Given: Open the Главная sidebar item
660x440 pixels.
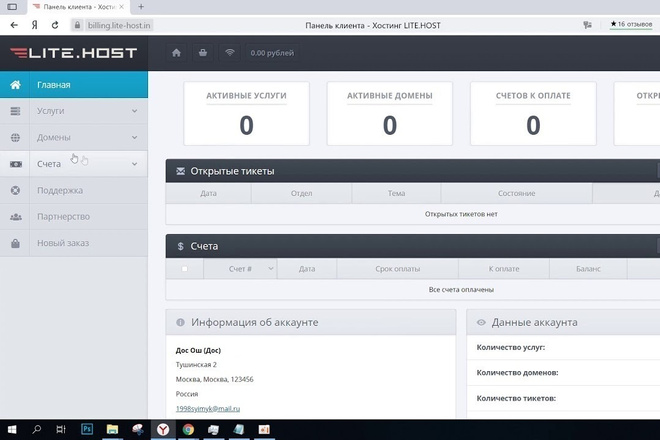Looking at the screenshot, I should pos(74,85).
